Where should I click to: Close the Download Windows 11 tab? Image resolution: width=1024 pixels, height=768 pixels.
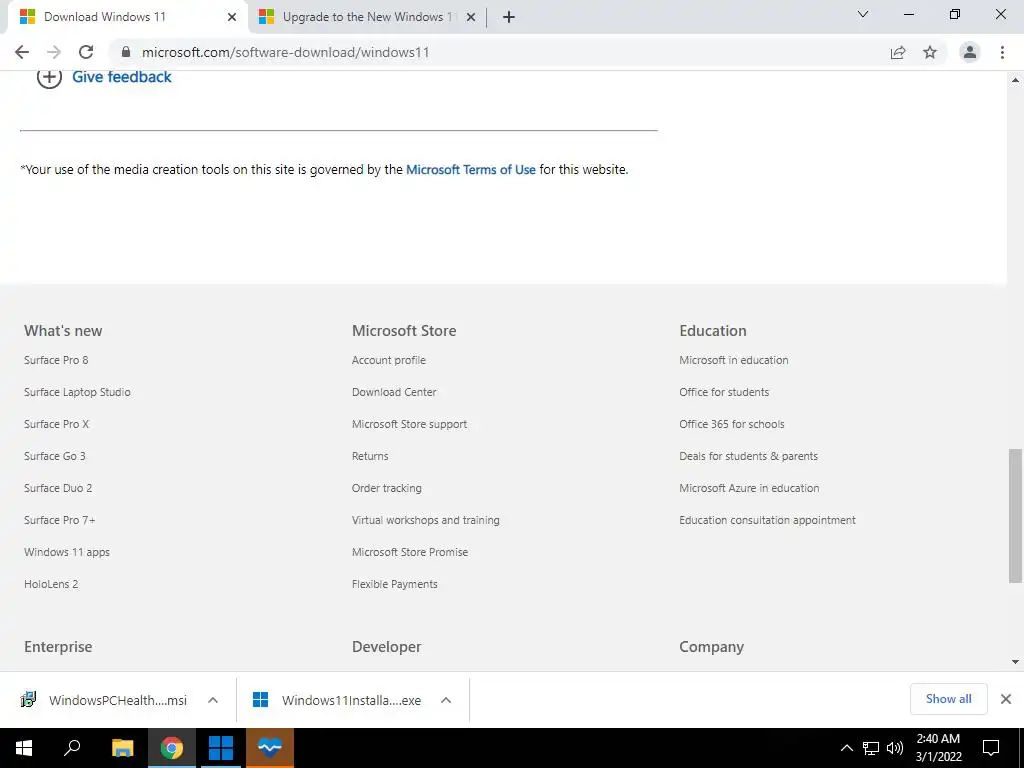coord(232,17)
